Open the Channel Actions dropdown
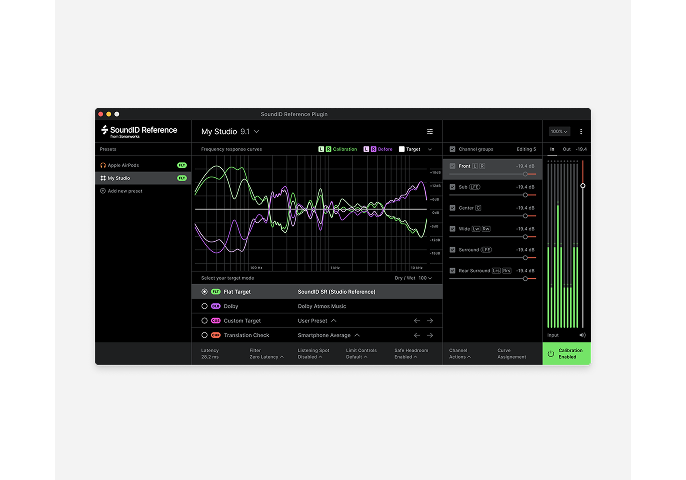The width and height of the screenshot is (686, 480). (x=460, y=354)
